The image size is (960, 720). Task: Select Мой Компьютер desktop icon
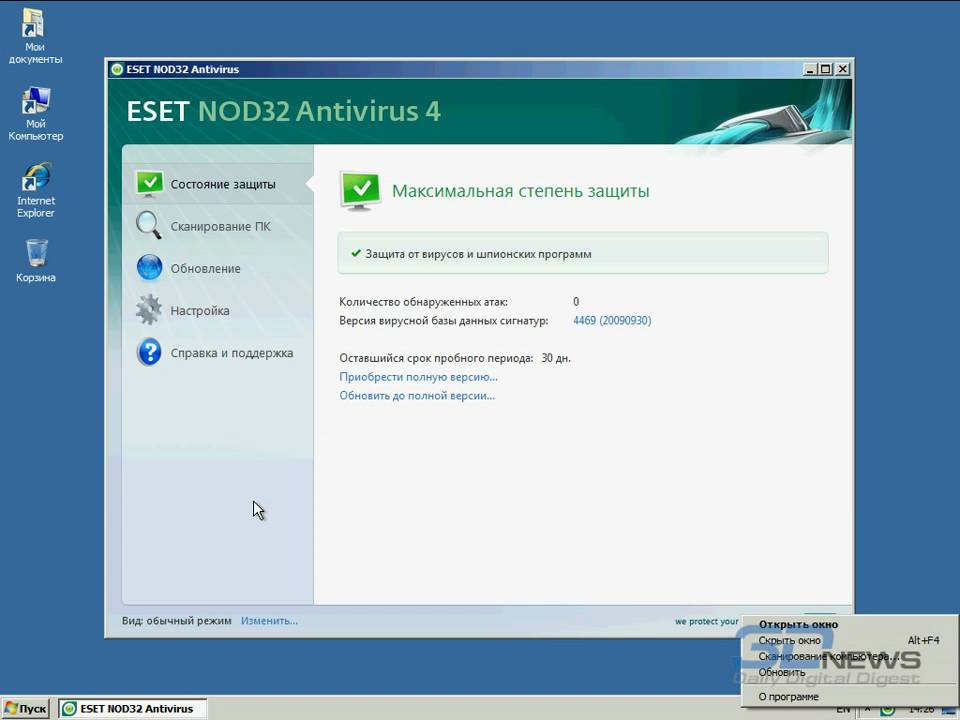tap(36, 114)
